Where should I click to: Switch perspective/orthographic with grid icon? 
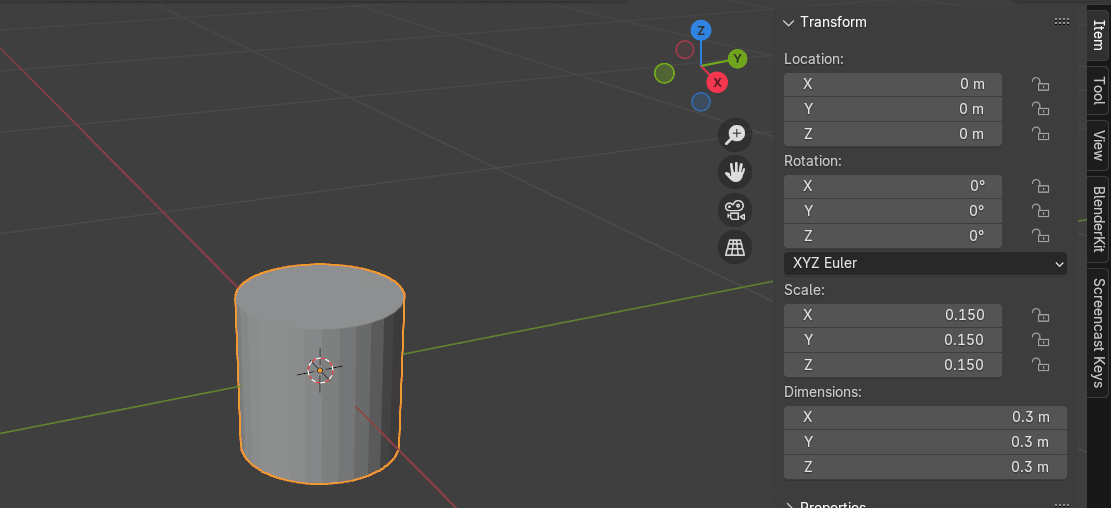click(735, 247)
